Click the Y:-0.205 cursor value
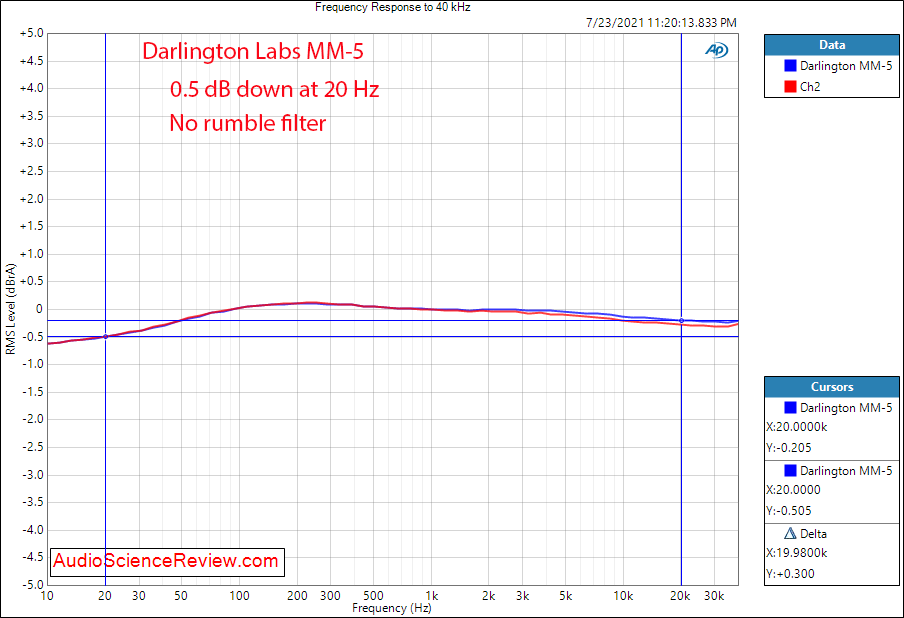This screenshot has width=904, height=618. [789, 448]
